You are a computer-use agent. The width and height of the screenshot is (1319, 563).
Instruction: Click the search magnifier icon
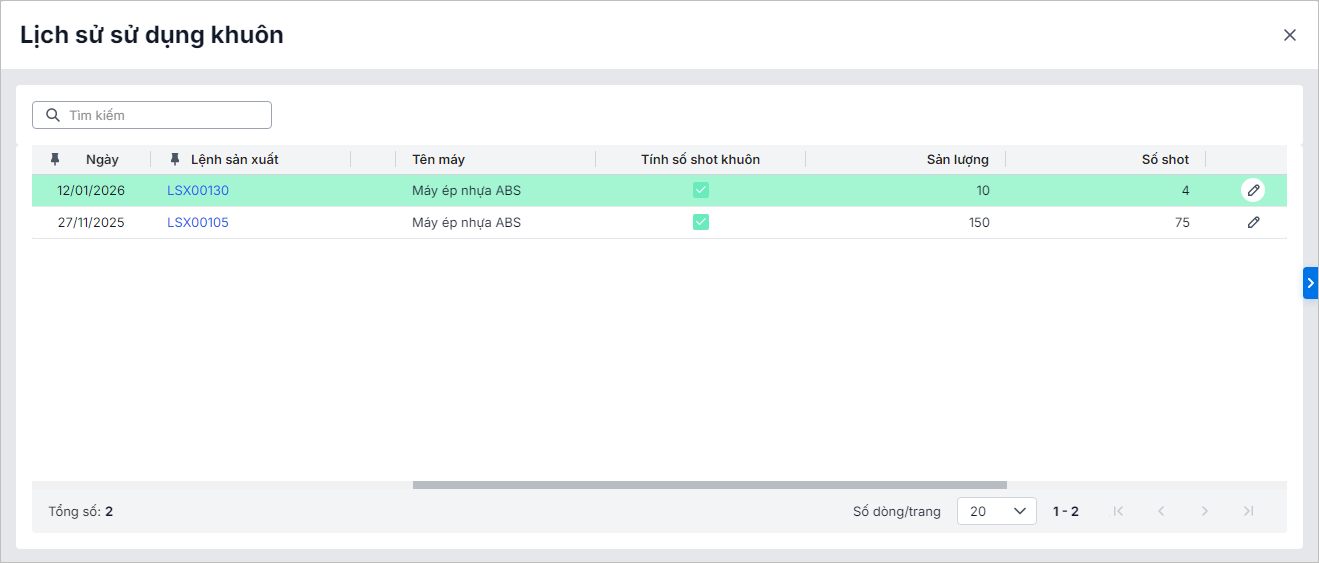pos(53,115)
